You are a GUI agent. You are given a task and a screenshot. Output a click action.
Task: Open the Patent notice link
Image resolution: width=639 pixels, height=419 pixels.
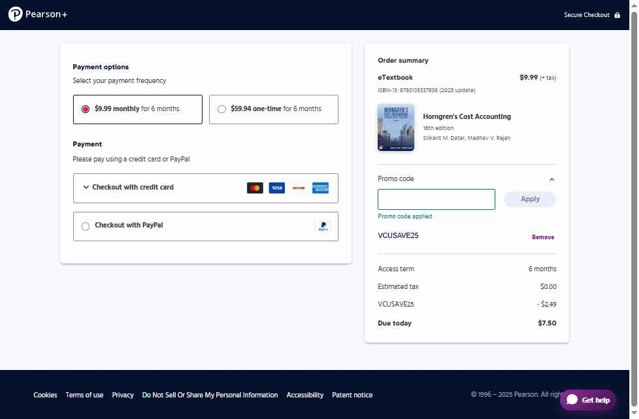[x=352, y=395]
